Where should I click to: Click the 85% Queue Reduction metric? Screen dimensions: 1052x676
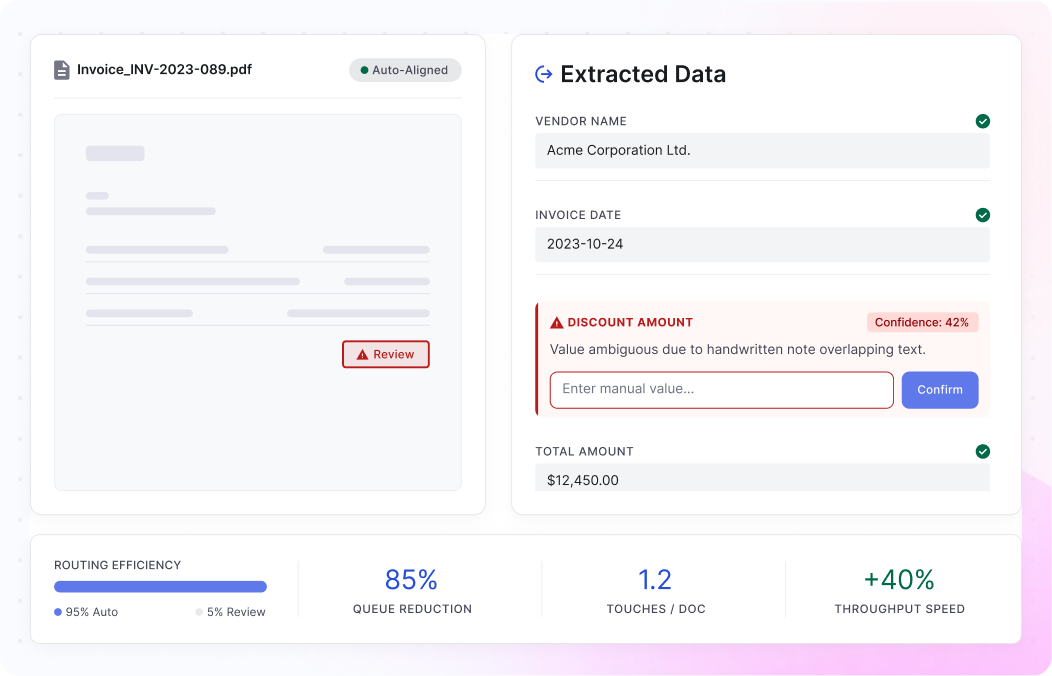point(412,590)
